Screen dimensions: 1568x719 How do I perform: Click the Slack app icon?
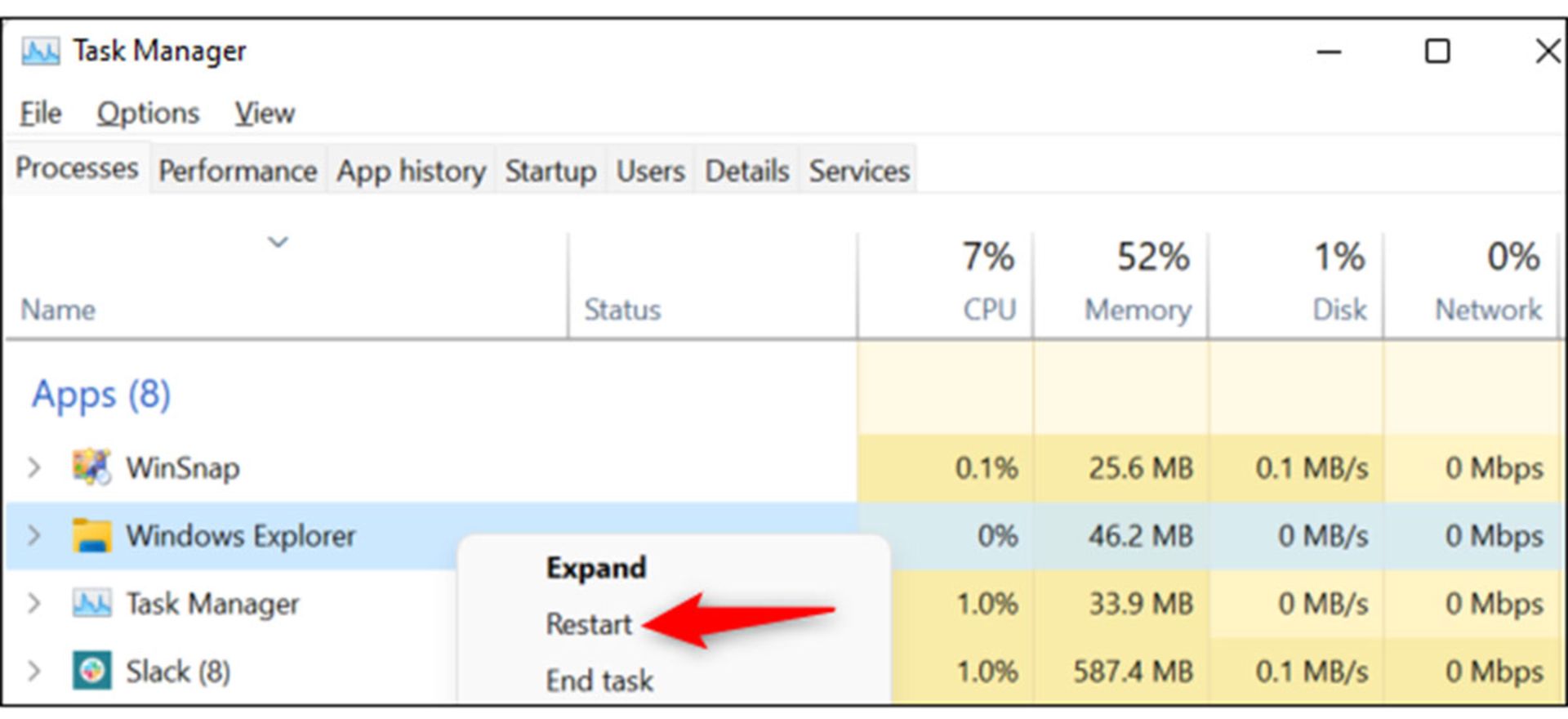pyautogui.click(x=91, y=671)
